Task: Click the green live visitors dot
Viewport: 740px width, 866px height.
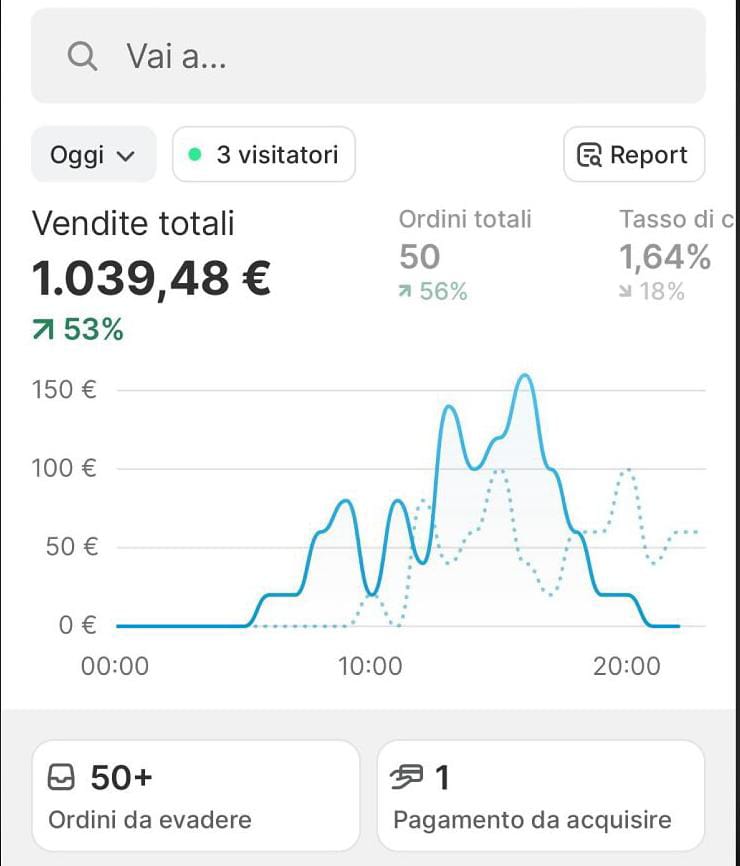Action: [x=195, y=155]
